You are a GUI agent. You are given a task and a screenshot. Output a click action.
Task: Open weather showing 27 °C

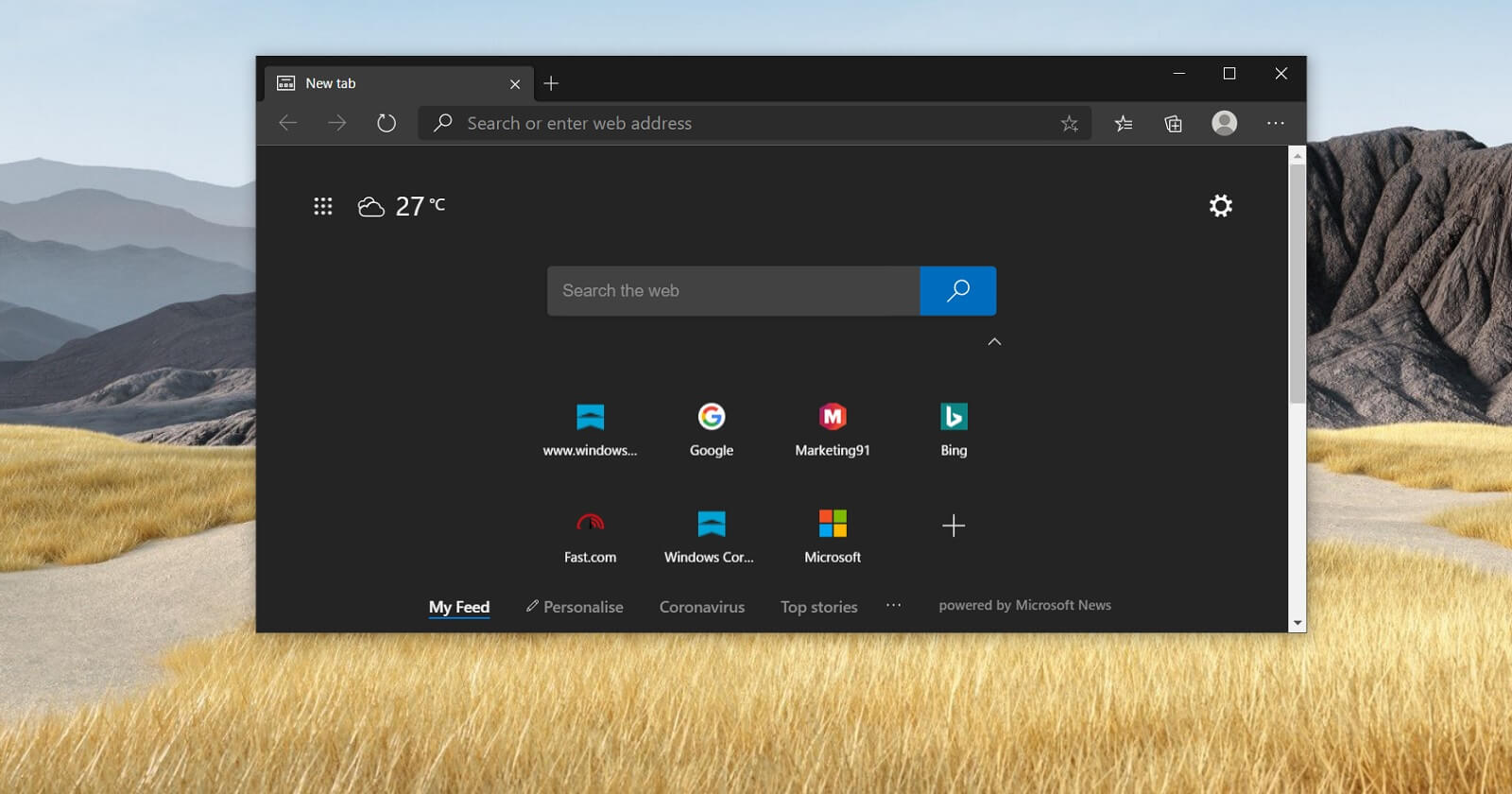click(x=402, y=206)
